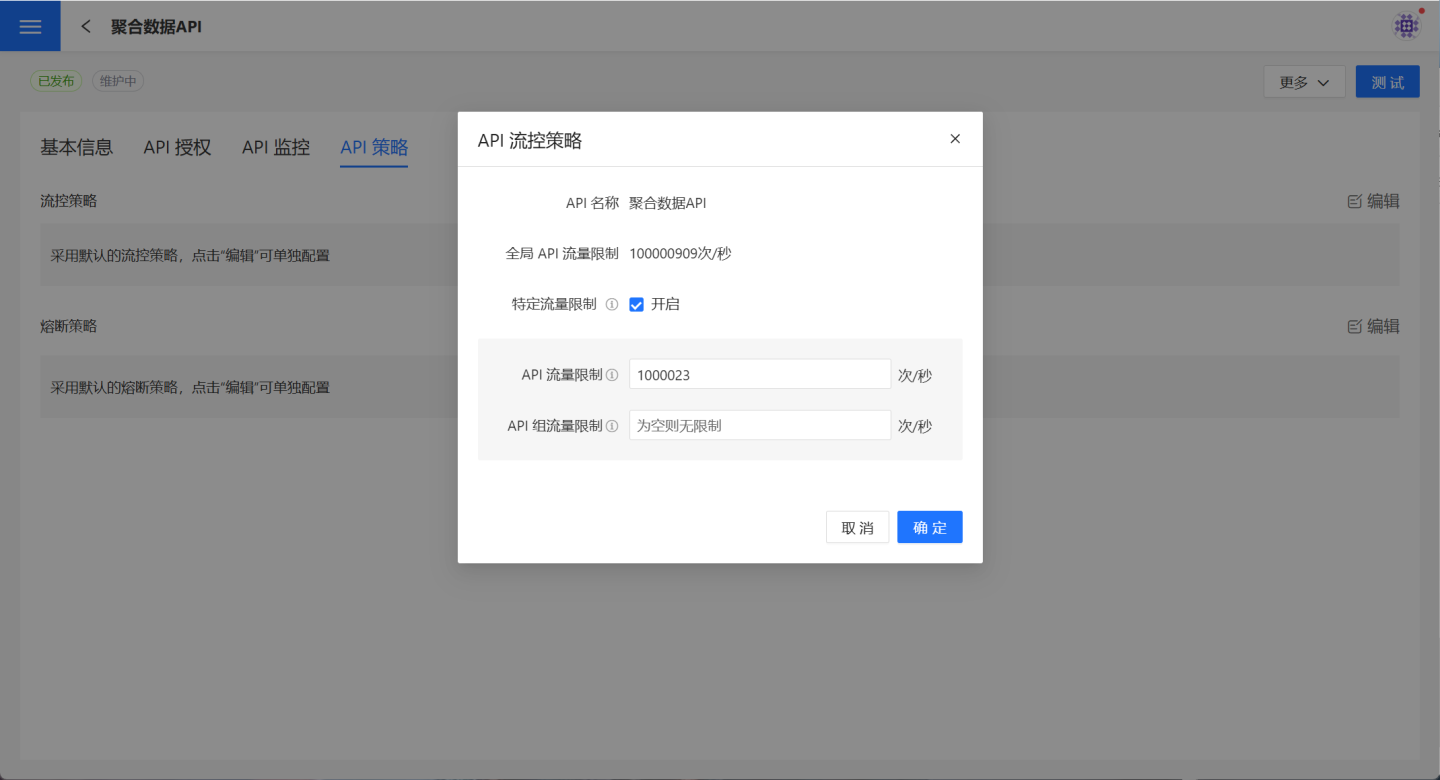Go to the API 监控 tab
The width and height of the screenshot is (1440, 780).
click(x=276, y=147)
